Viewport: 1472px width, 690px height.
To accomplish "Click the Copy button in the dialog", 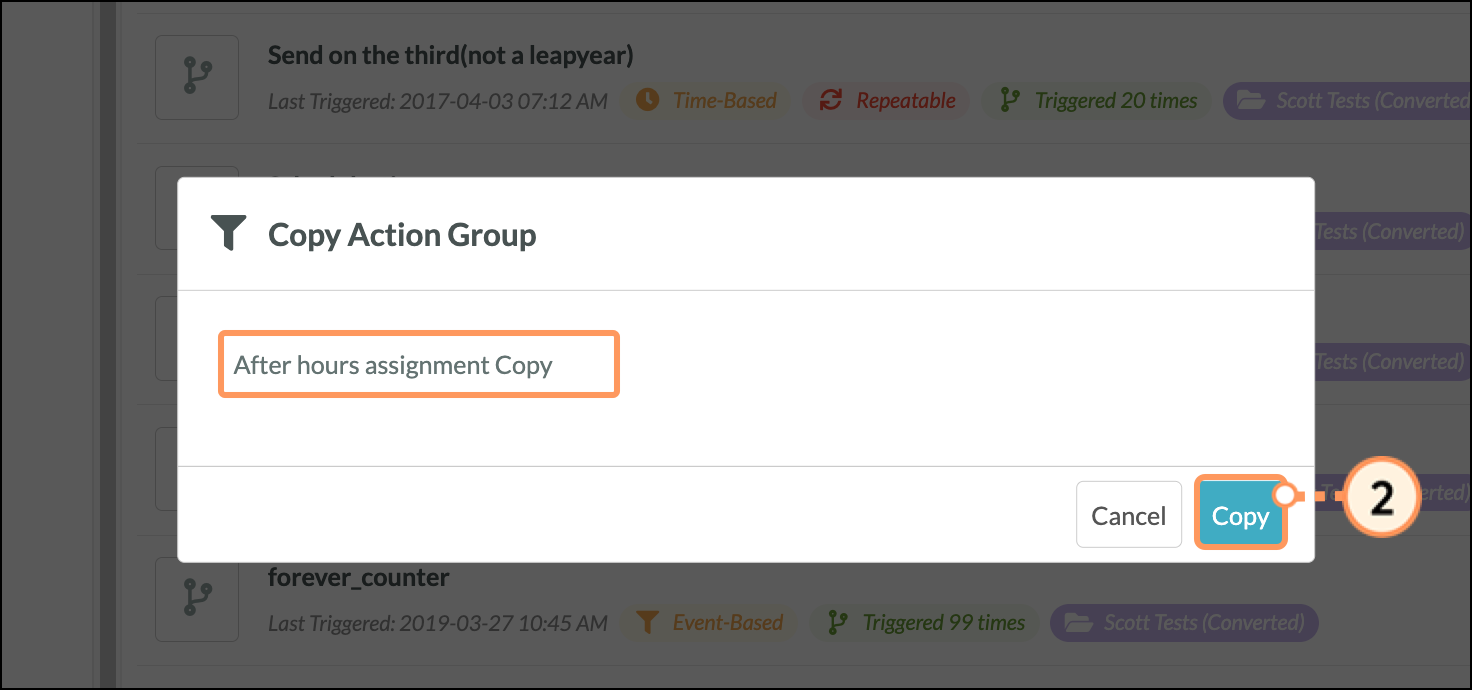I will [x=1241, y=515].
